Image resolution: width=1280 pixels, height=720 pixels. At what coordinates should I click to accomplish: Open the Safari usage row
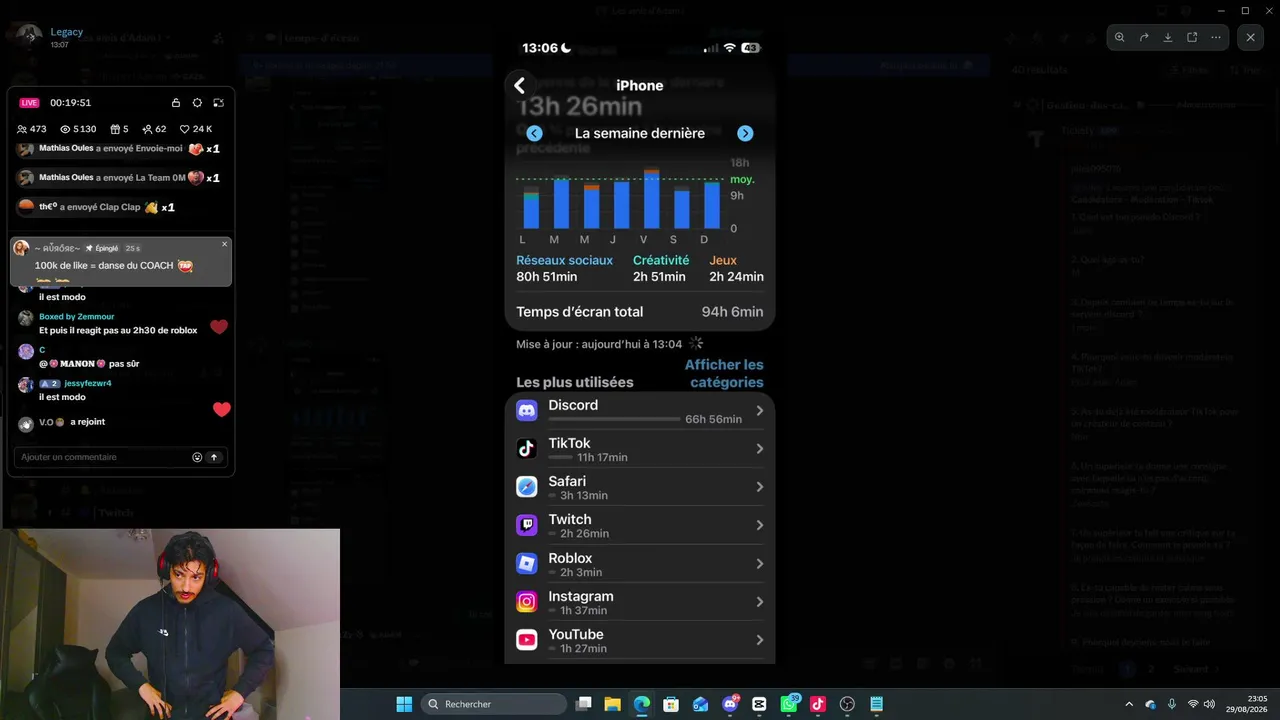click(x=640, y=487)
